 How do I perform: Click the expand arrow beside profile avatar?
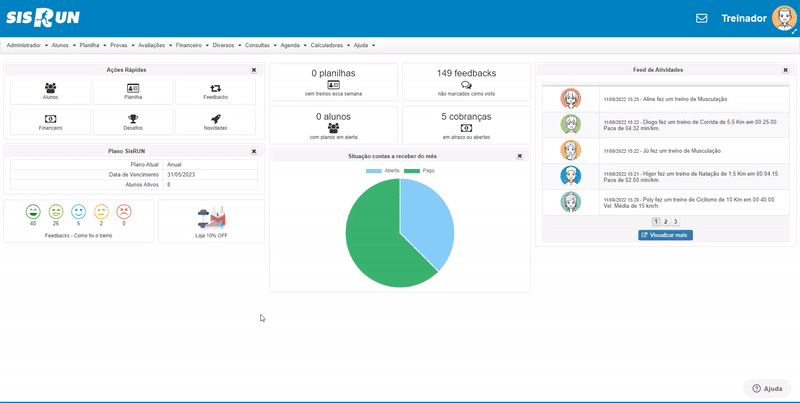(x=794, y=32)
